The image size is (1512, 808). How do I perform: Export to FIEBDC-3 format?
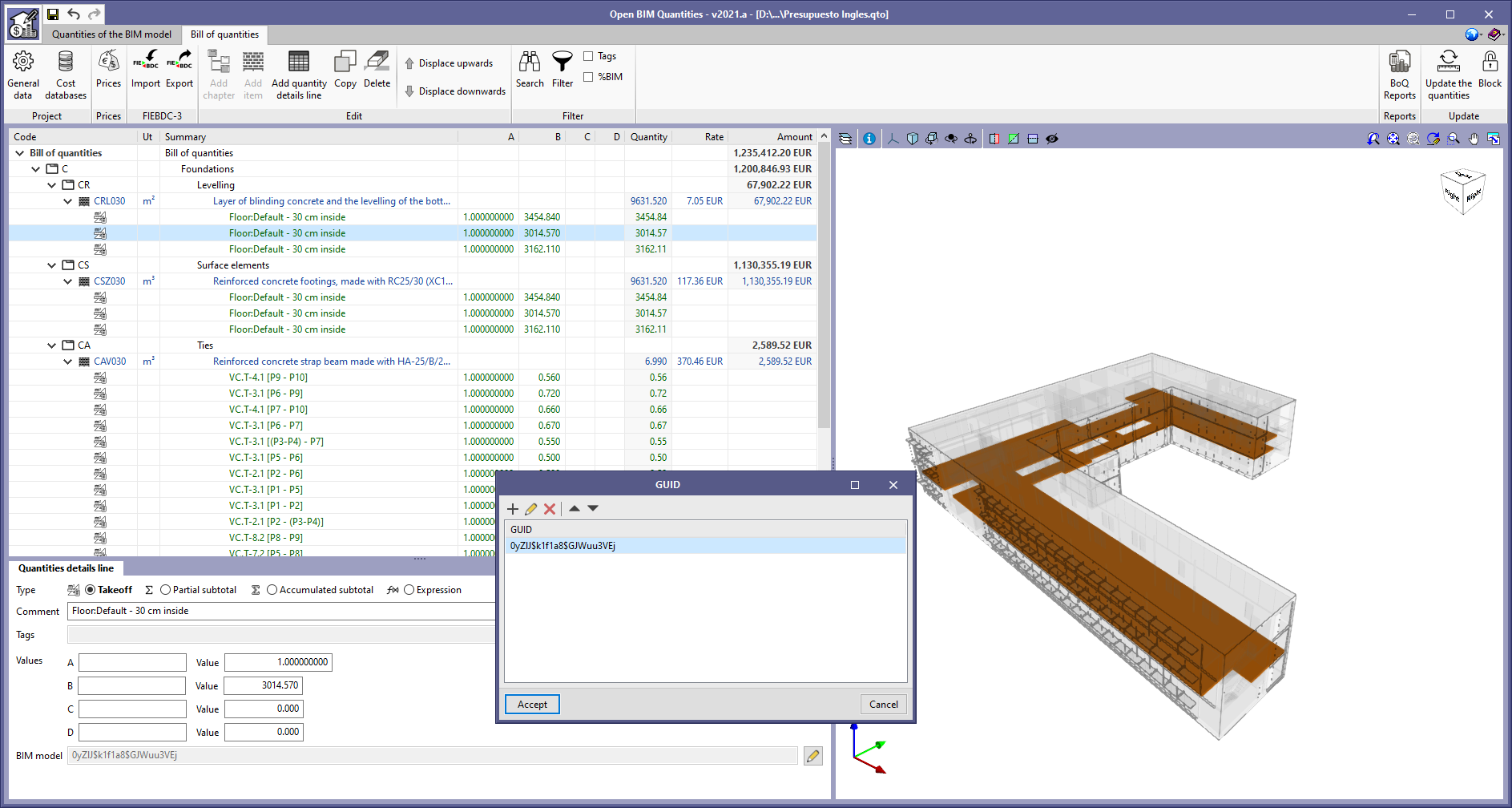click(179, 70)
